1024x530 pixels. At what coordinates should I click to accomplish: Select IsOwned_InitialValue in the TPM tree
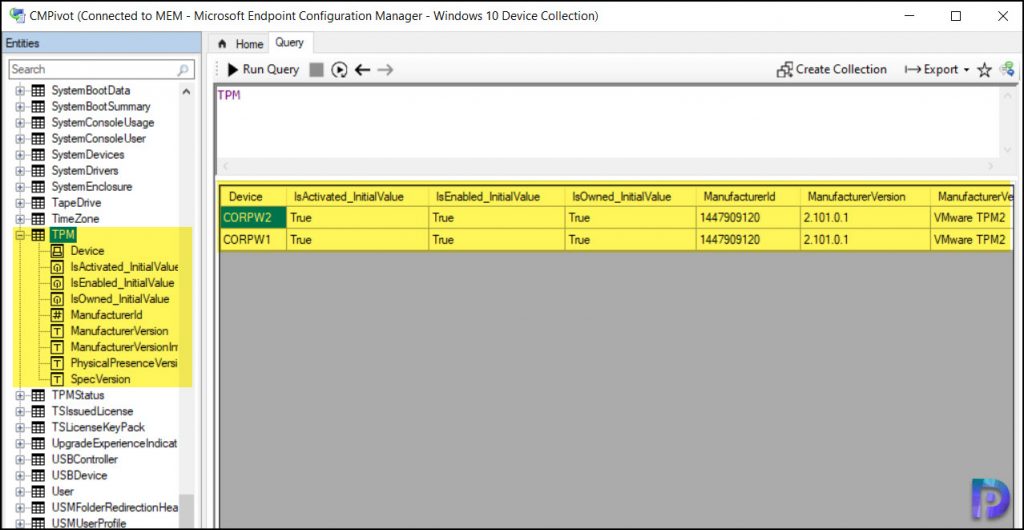120,299
